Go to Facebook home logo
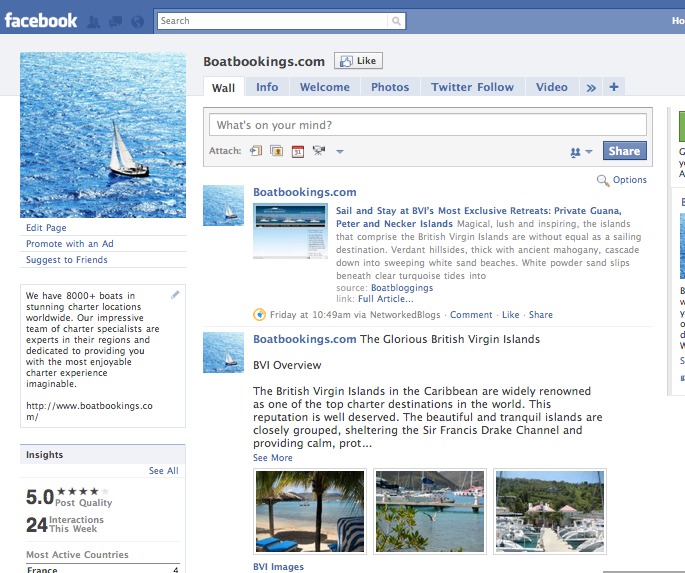 pos(41,21)
